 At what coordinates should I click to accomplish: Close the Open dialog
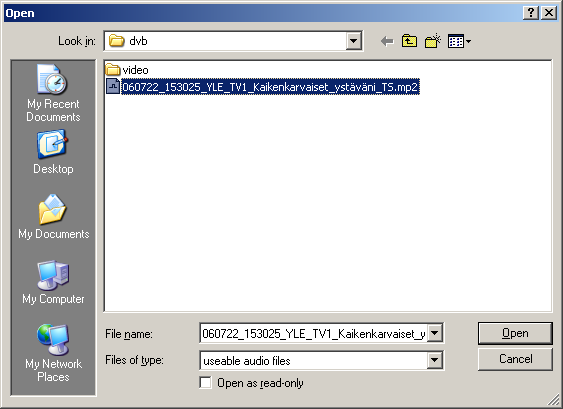click(549, 13)
